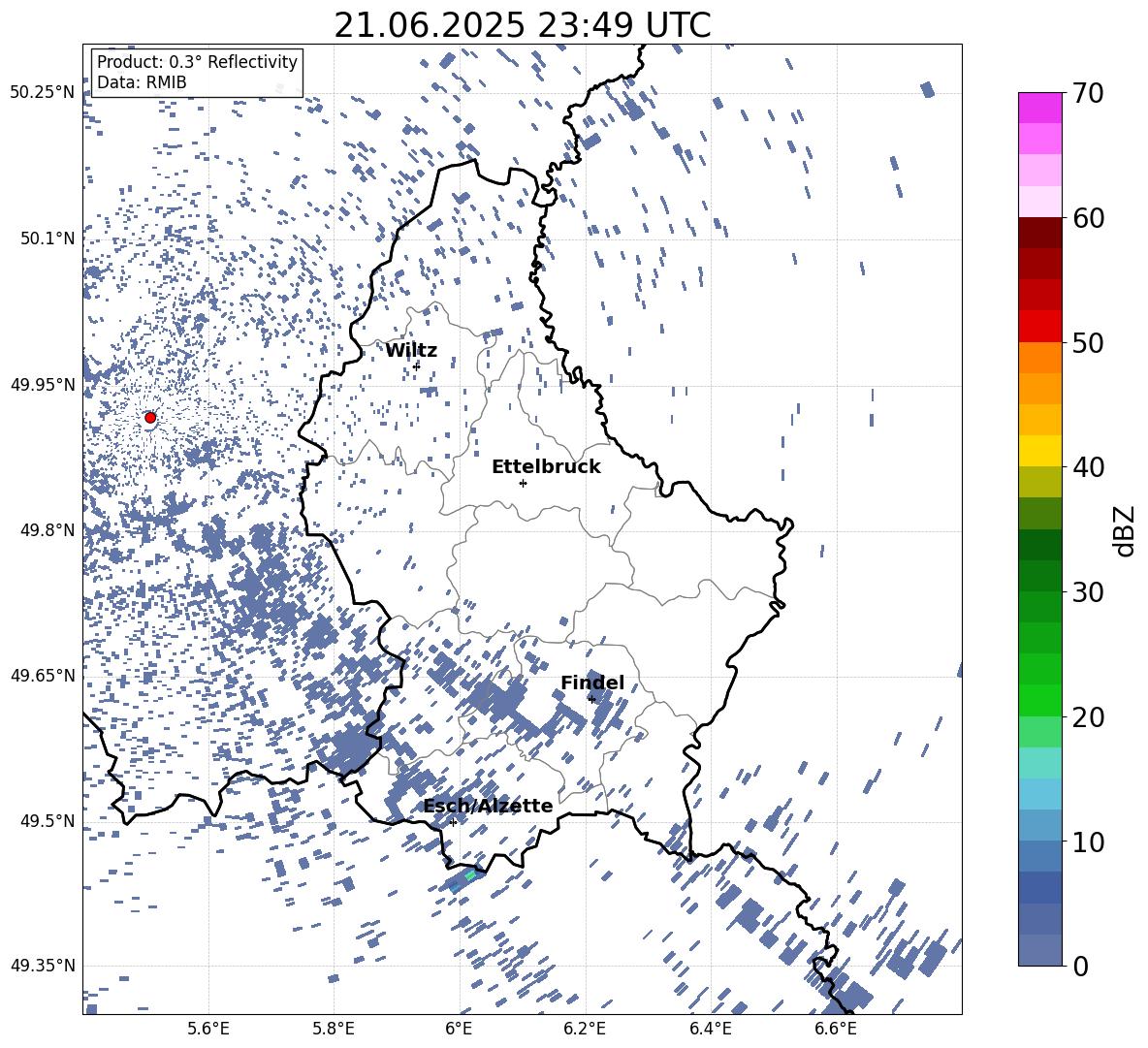Click the bright red colorbar segment near 50
Image resolution: width=1148 pixels, height=1048 pixels.
[1039, 327]
